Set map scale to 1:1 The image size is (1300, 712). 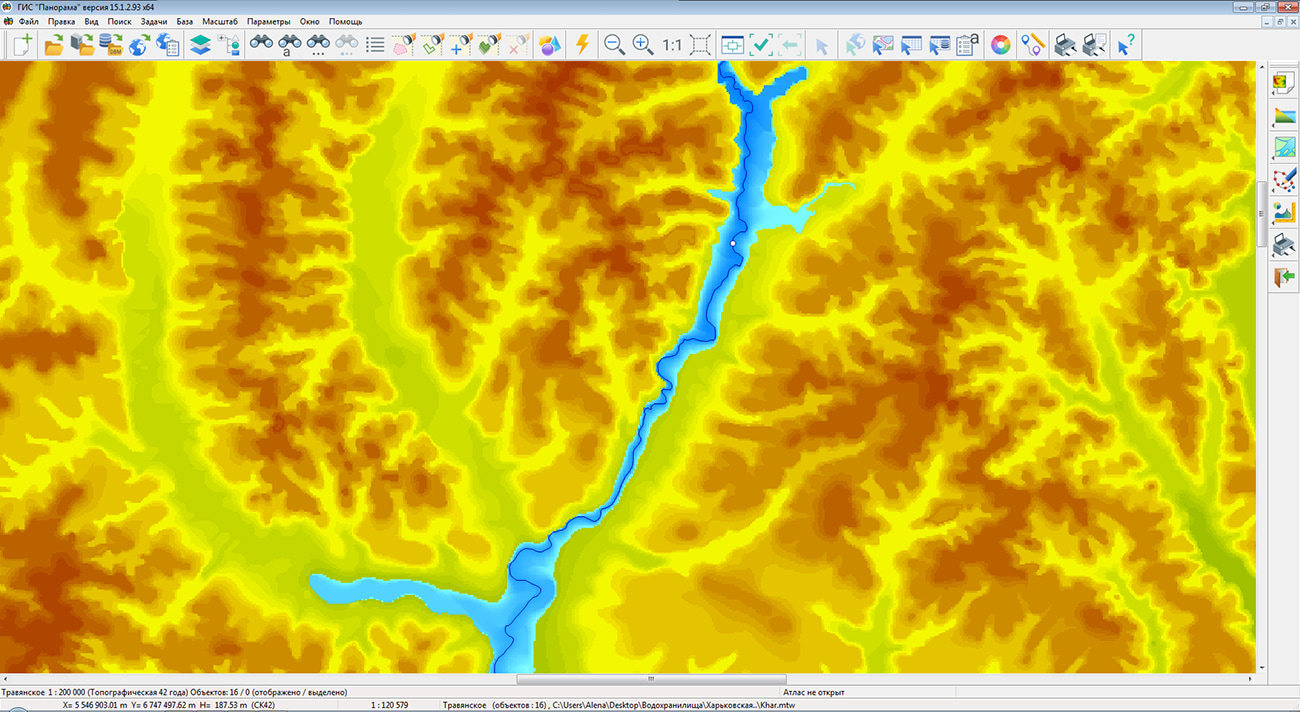[672, 45]
